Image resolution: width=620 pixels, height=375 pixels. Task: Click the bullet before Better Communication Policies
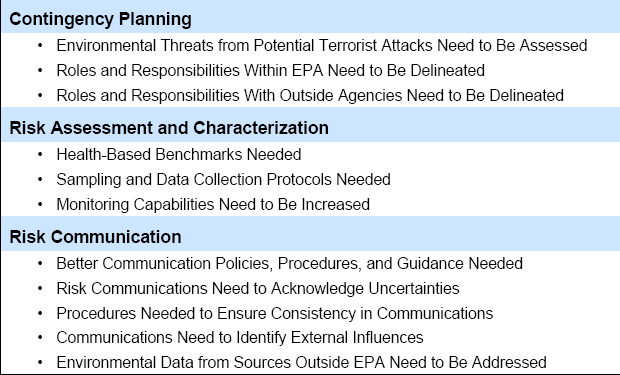[40, 263]
